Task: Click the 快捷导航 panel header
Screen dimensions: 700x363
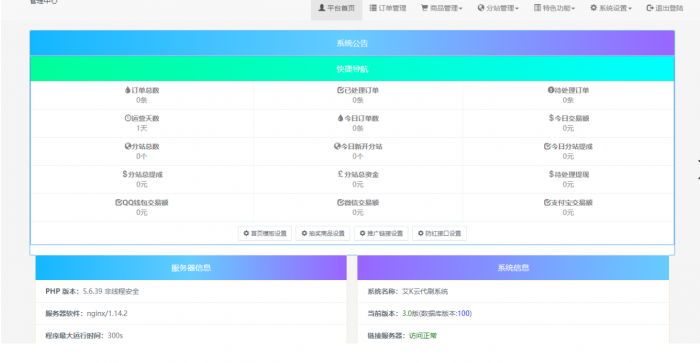Action: pos(352,69)
